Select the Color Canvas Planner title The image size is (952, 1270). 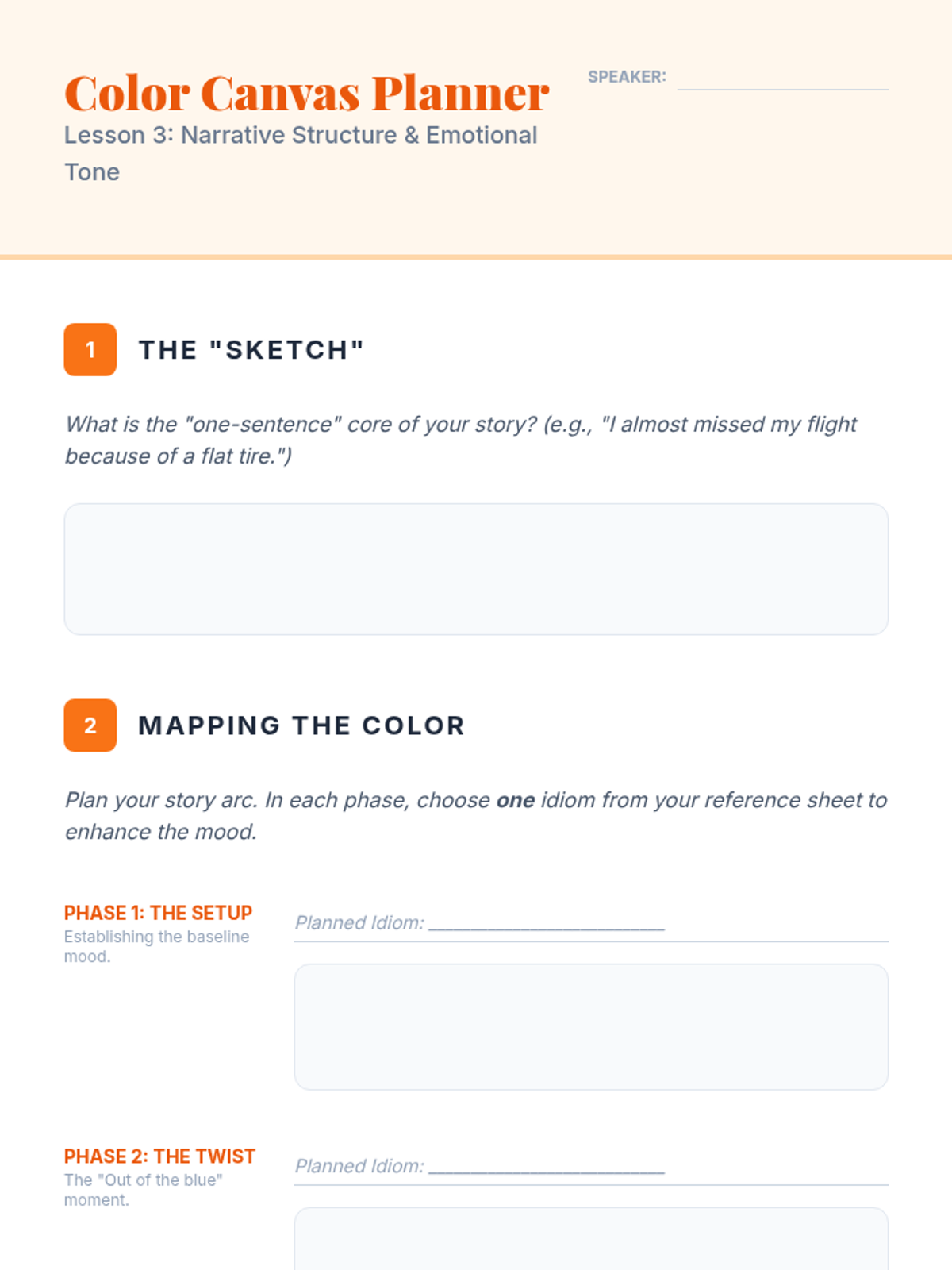[x=306, y=94]
